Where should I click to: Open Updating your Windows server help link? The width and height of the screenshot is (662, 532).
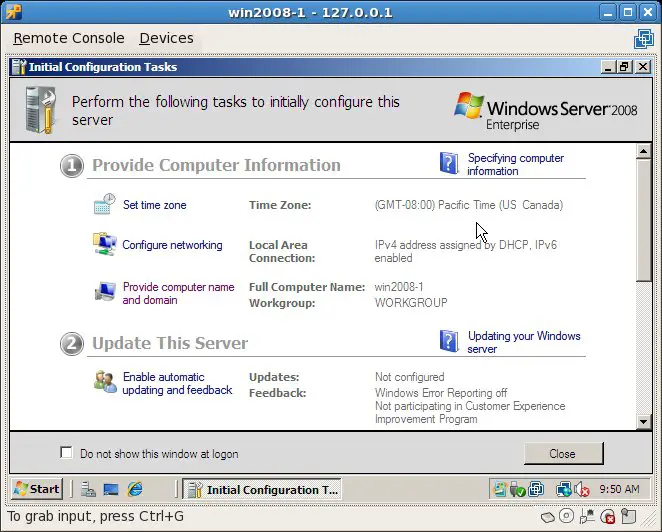click(x=524, y=342)
